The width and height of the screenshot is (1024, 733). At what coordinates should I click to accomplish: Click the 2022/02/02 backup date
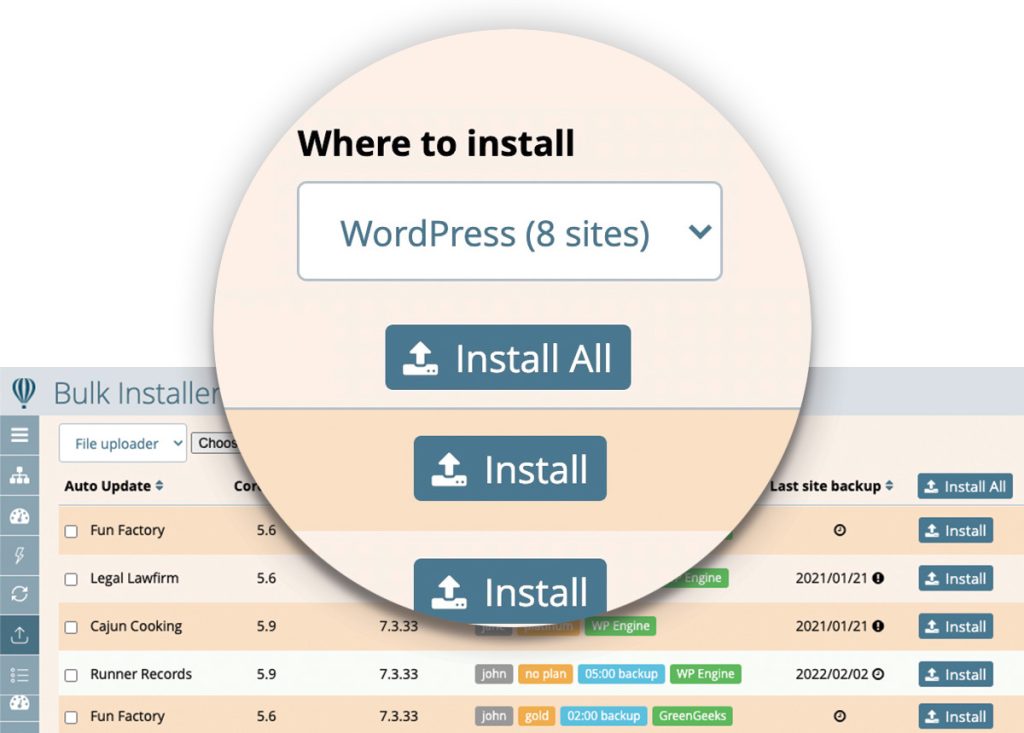pyautogui.click(x=831, y=674)
